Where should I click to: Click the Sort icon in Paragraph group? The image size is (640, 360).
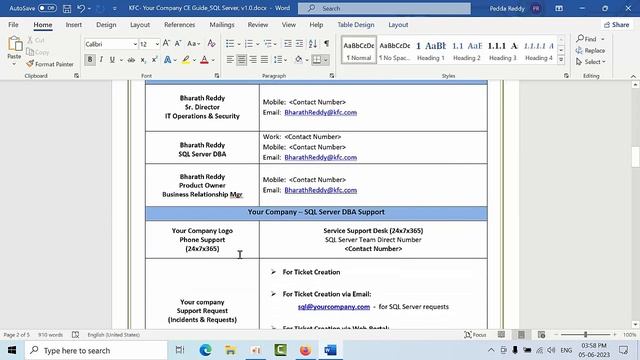tap(313, 44)
